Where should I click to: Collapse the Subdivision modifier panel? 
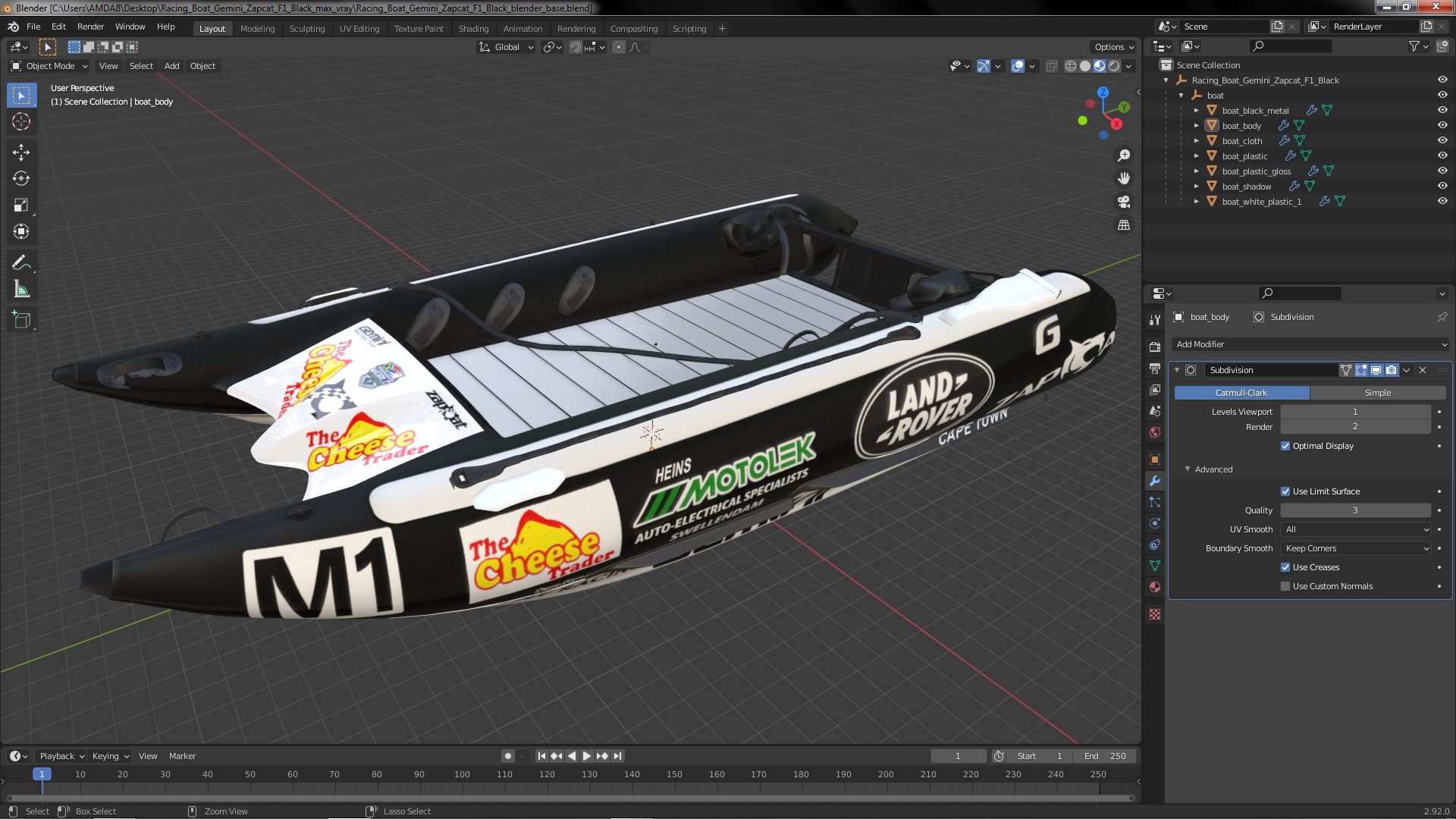(1178, 370)
